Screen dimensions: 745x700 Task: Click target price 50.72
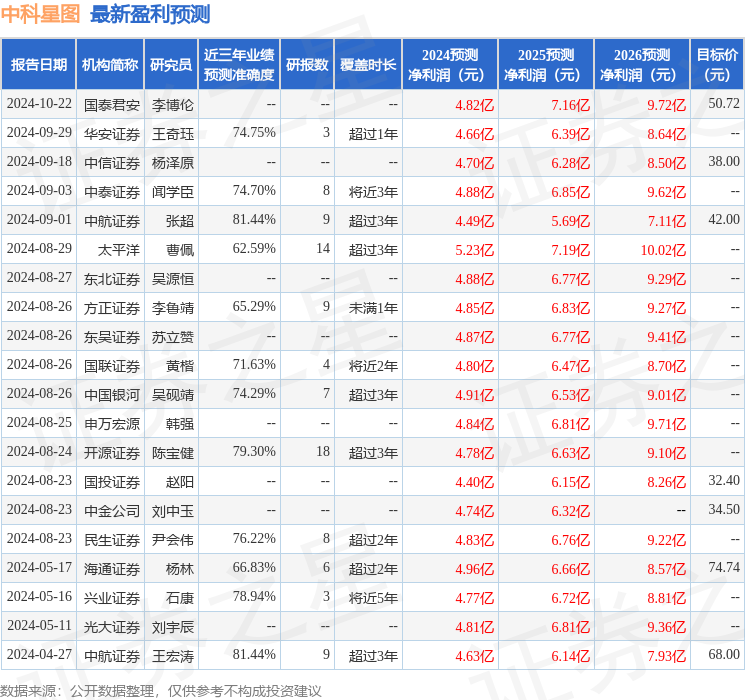click(x=724, y=103)
